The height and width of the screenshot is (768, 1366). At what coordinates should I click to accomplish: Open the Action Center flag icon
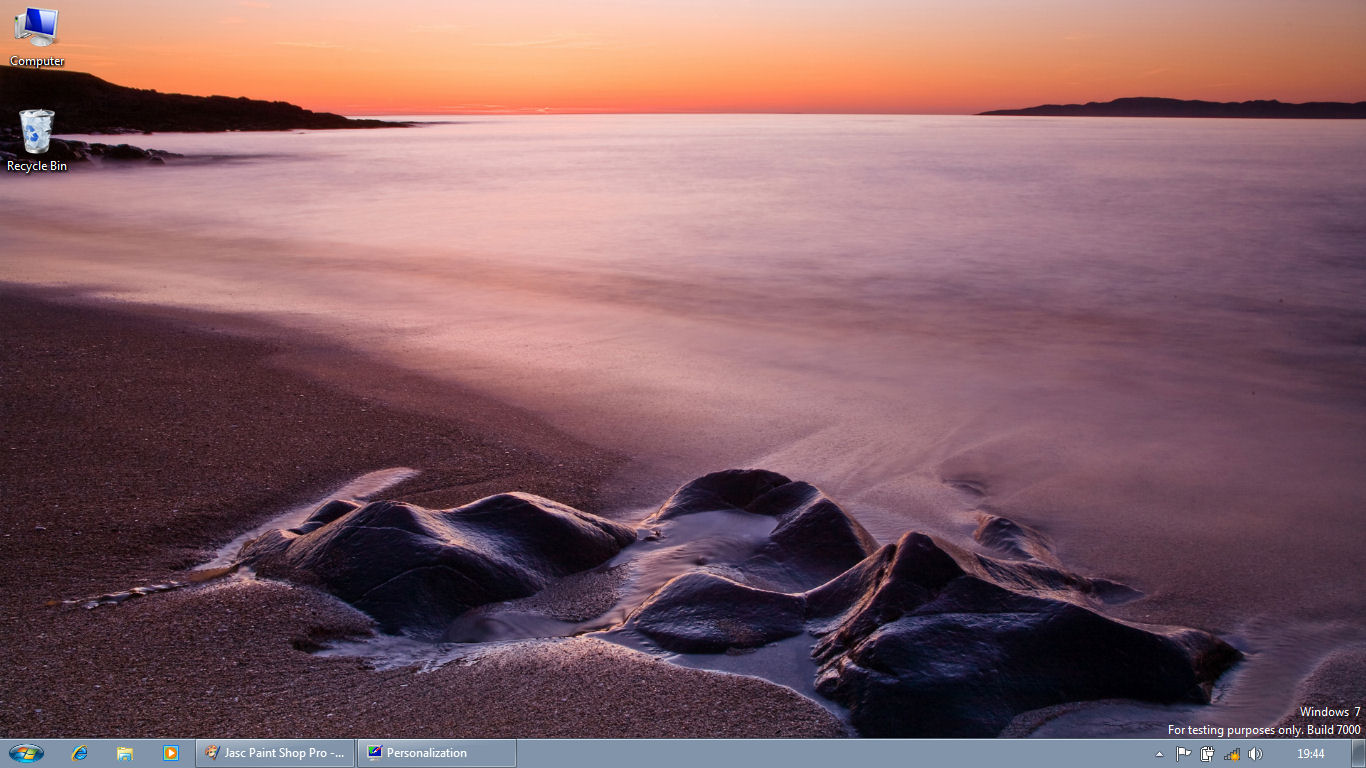(1184, 754)
